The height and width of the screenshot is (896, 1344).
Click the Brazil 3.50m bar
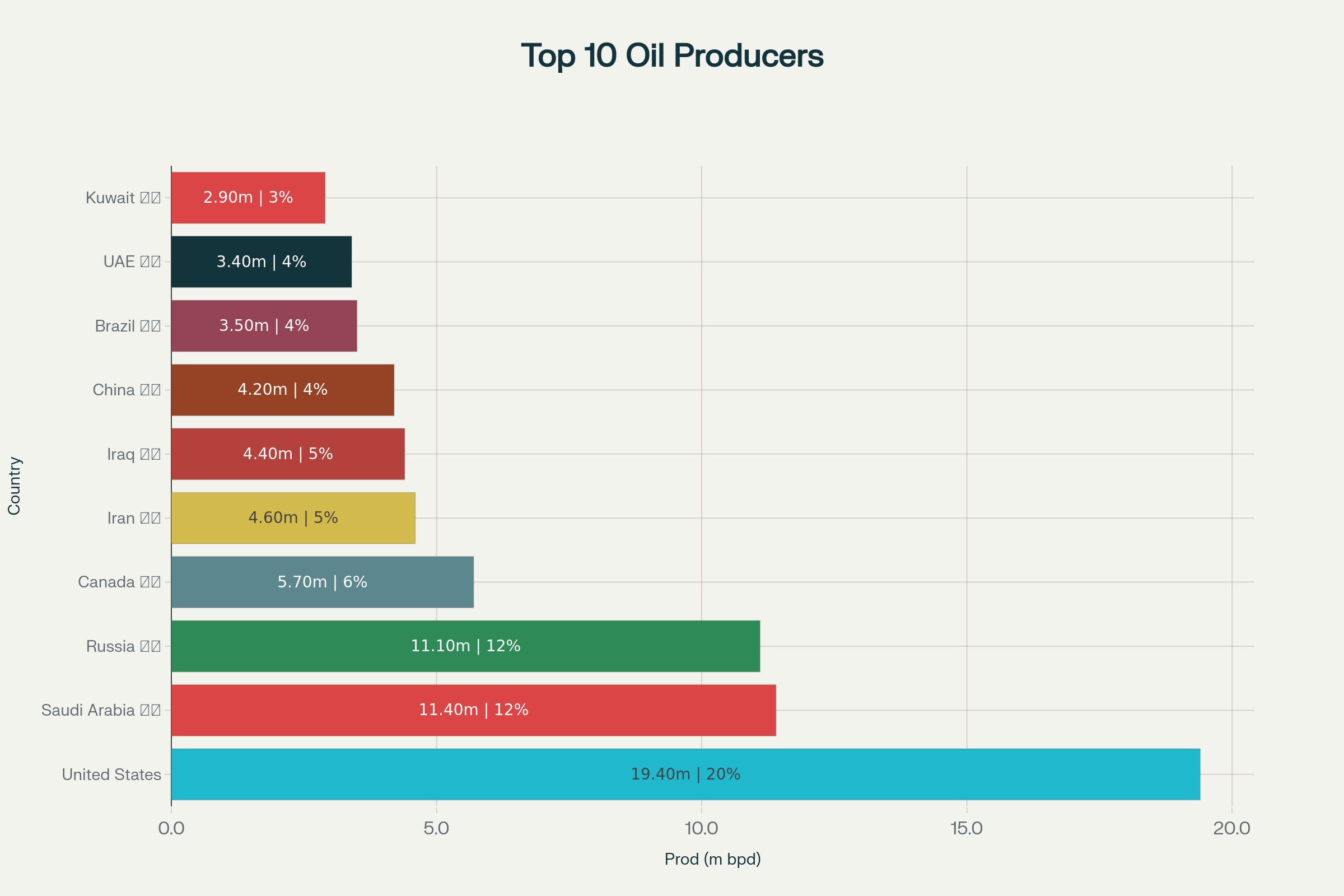pyautogui.click(x=264, y=326)
